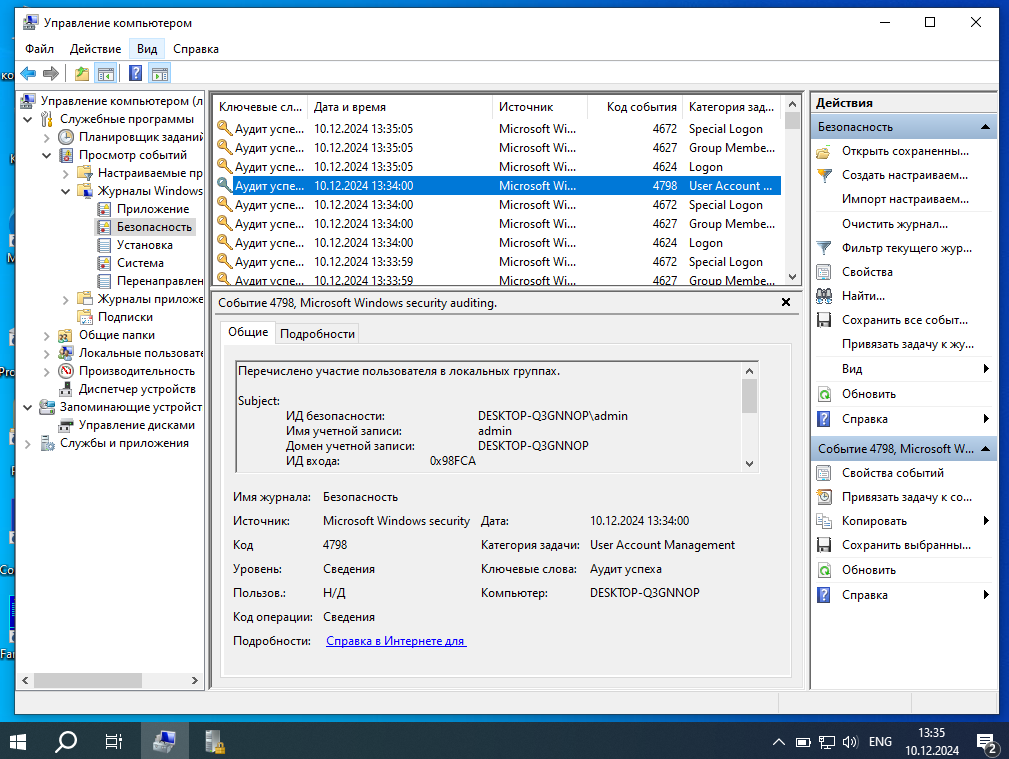Click the Подписки folder icon
Viewport: 1009px width, 759px height.
(x=85, y=317)
